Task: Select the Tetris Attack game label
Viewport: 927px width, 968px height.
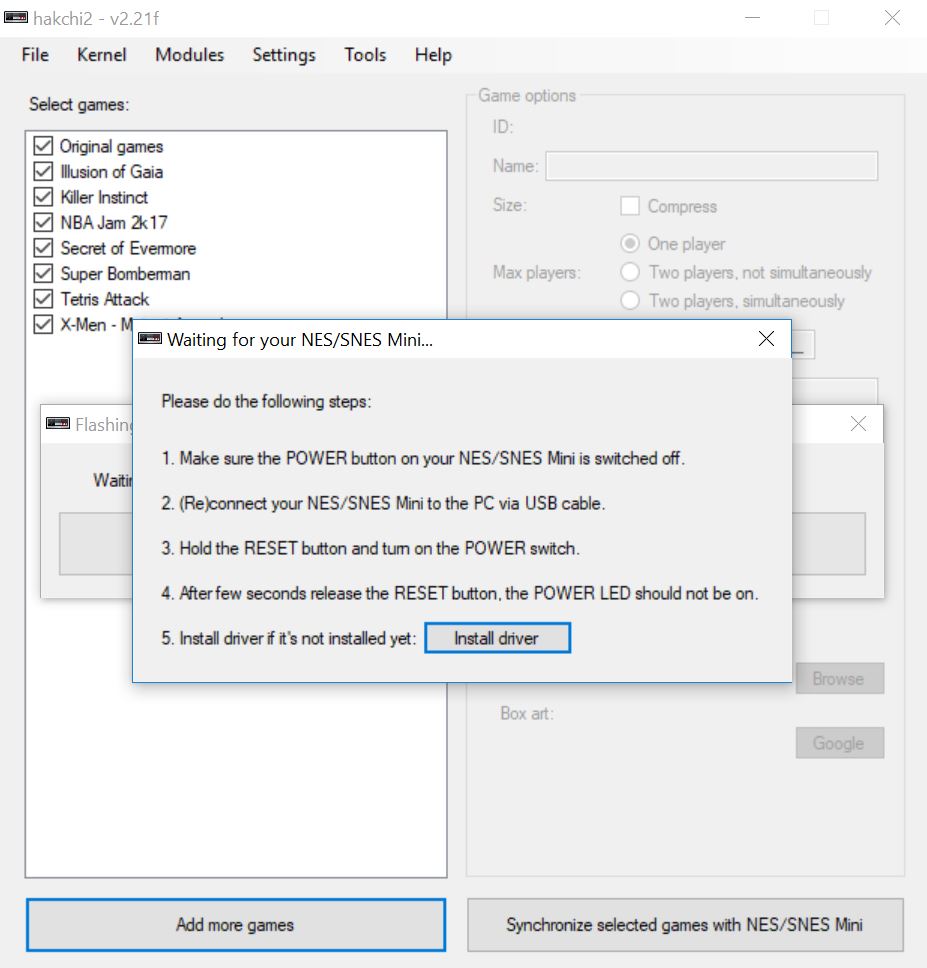Action: pyautogui.click(x=105, y=299)
